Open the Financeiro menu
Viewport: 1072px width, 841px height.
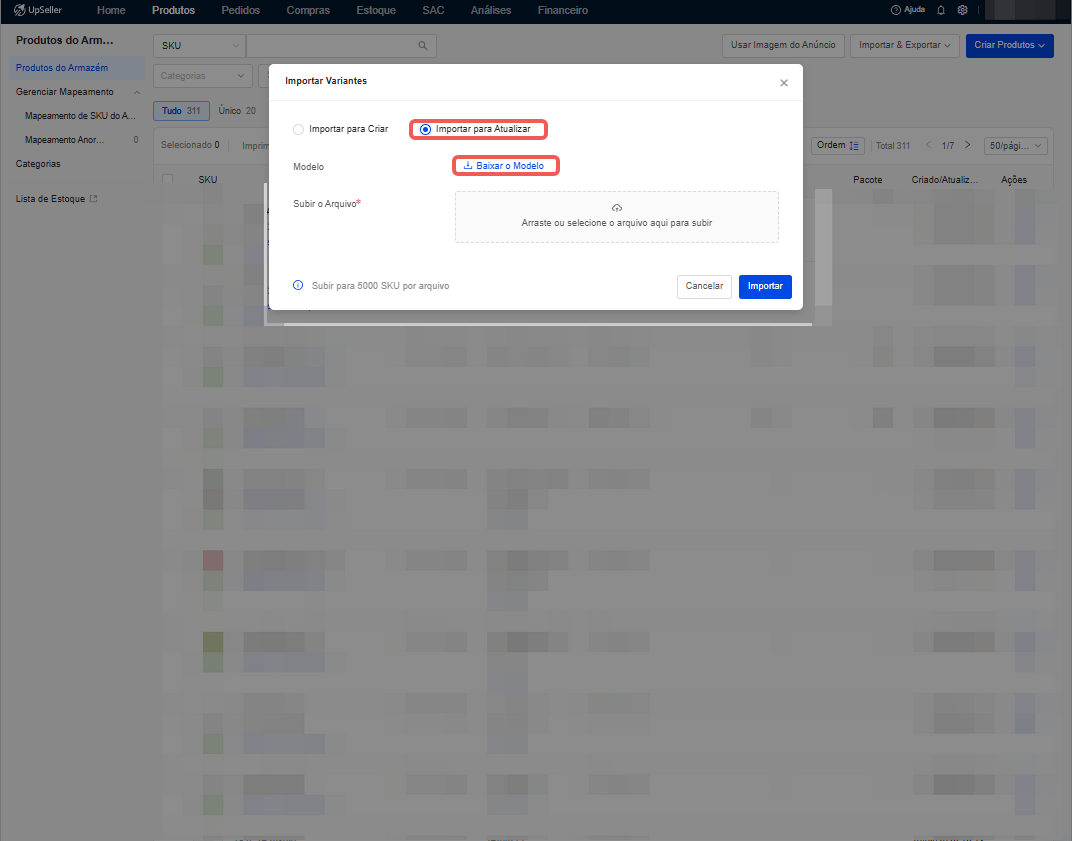click(563, 10)
